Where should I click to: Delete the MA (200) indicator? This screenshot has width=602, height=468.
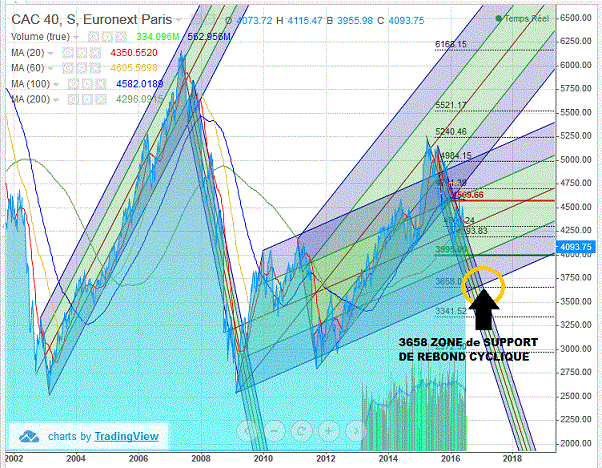point(101,99)
